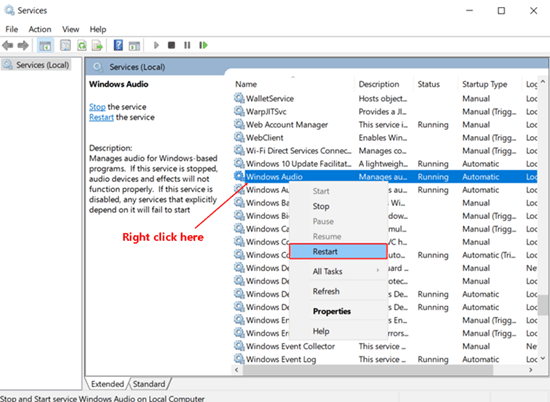Open the View menu
The image size is (550, 402).
click(71, 29)
